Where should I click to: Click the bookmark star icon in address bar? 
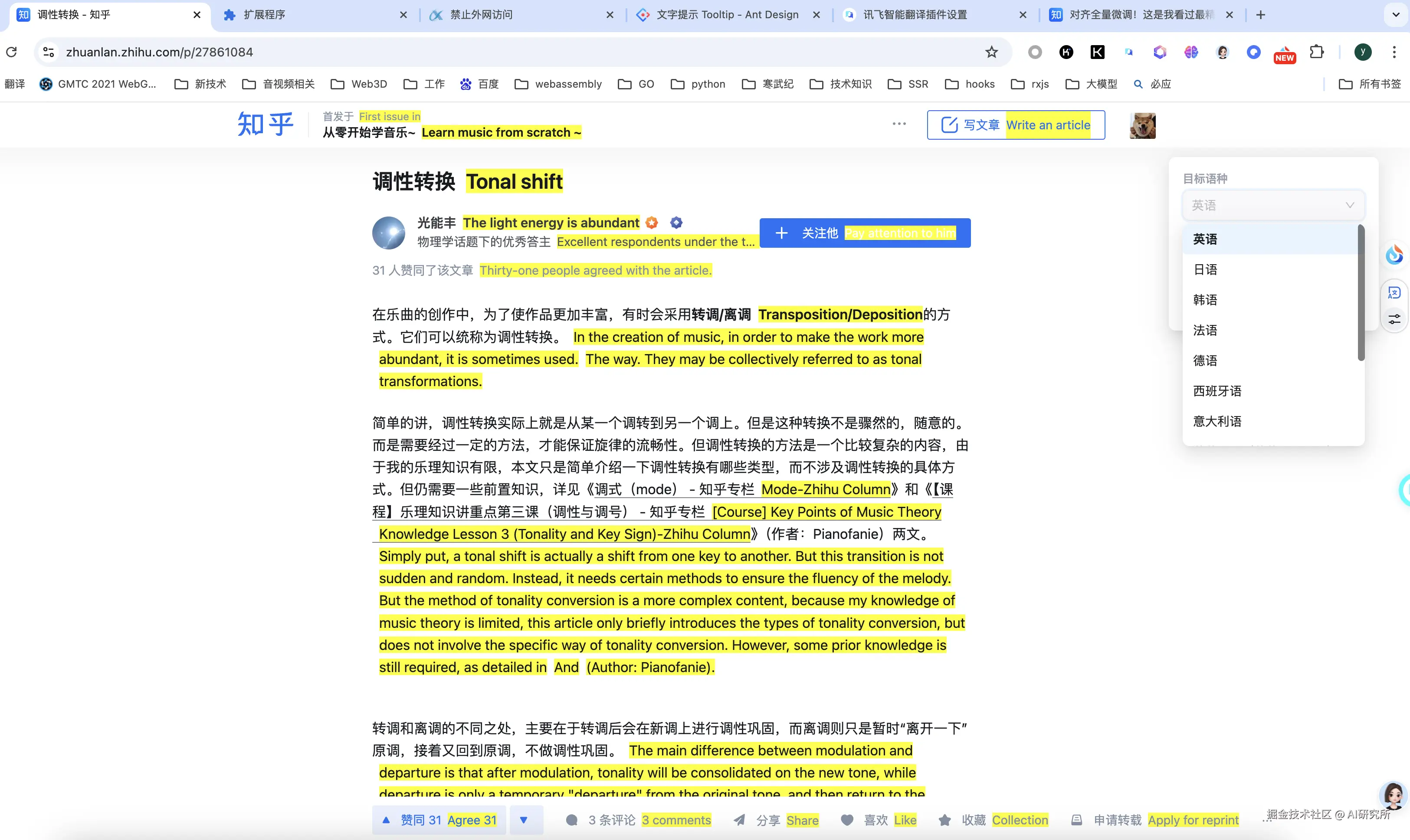coord(991,52)
